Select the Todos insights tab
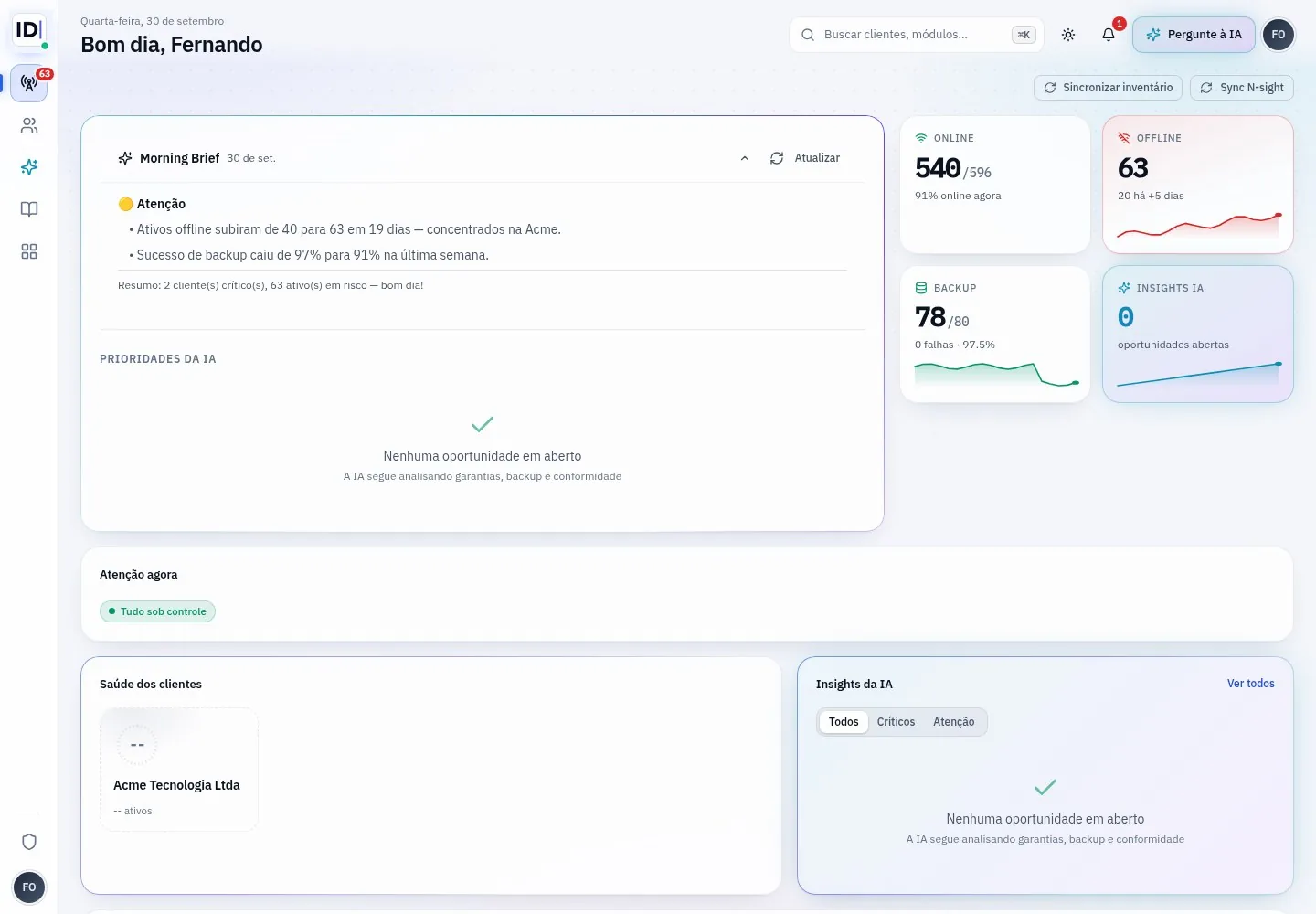 point(844,722)
